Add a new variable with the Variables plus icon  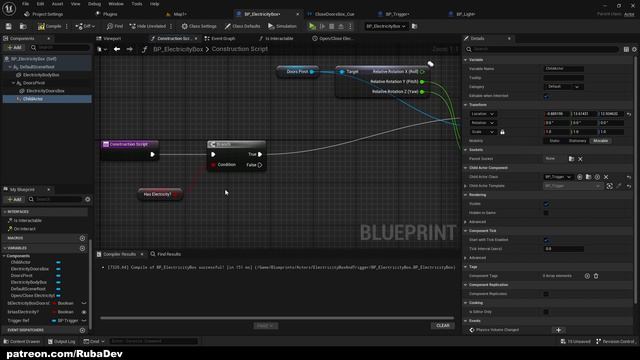82,248
